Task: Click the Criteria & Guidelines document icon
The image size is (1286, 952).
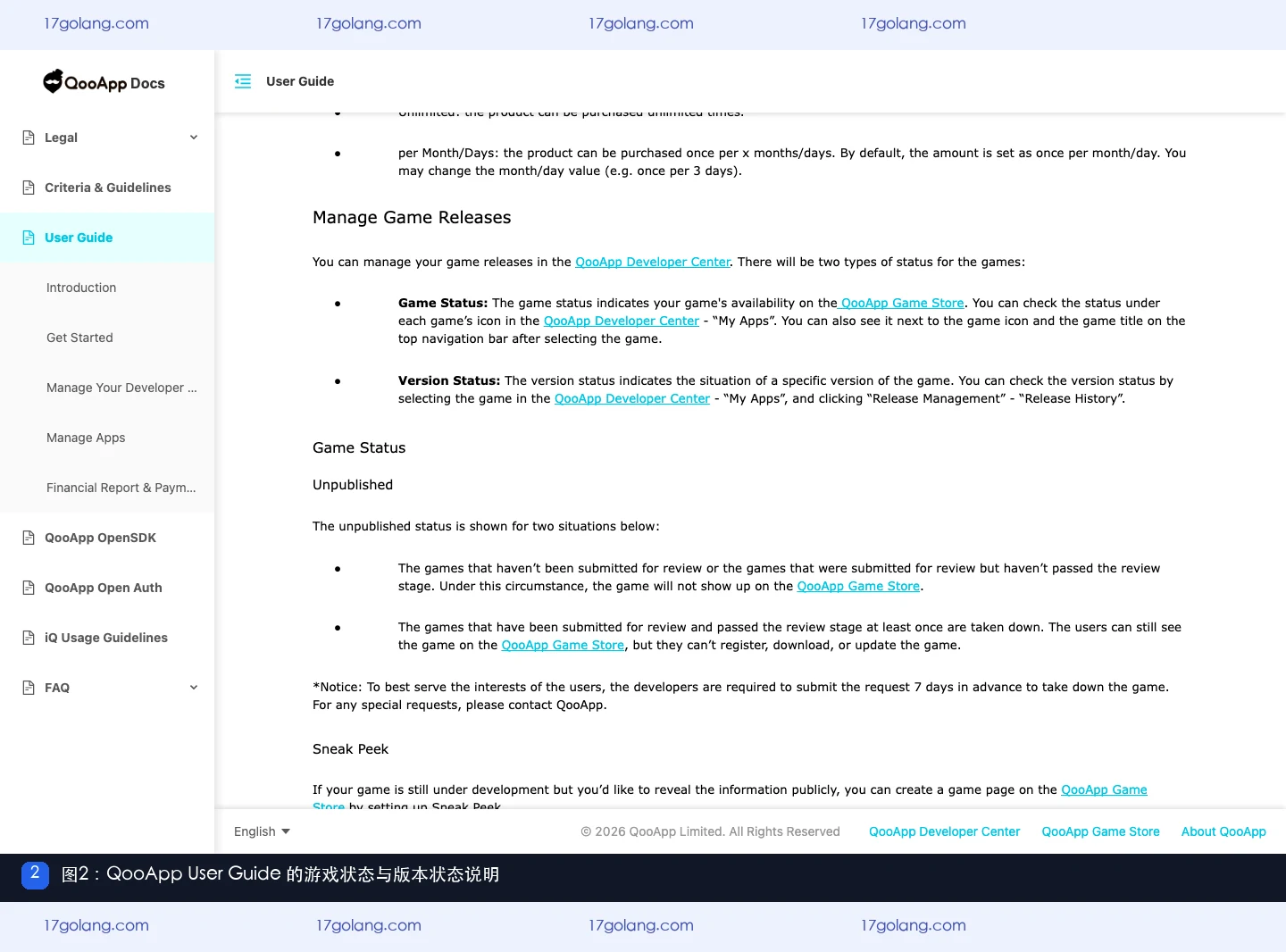Action: tap(29, 188)
